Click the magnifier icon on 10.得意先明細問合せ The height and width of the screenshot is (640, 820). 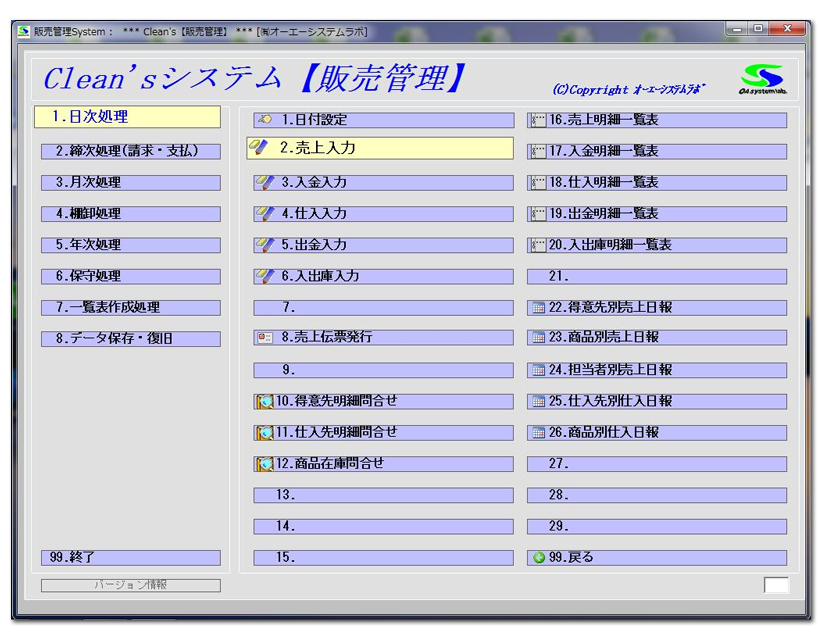tap(265, 402)
